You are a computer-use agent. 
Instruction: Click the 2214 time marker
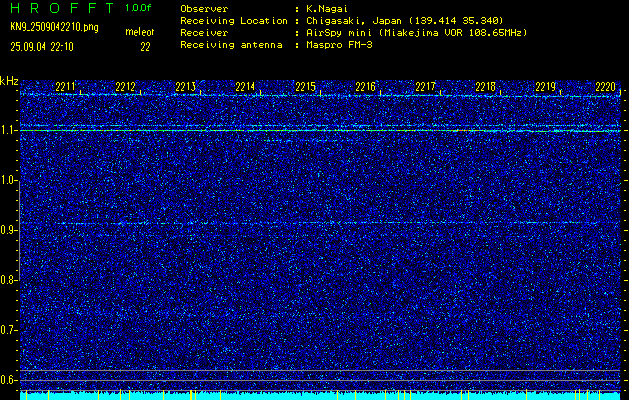coord(245,87)
